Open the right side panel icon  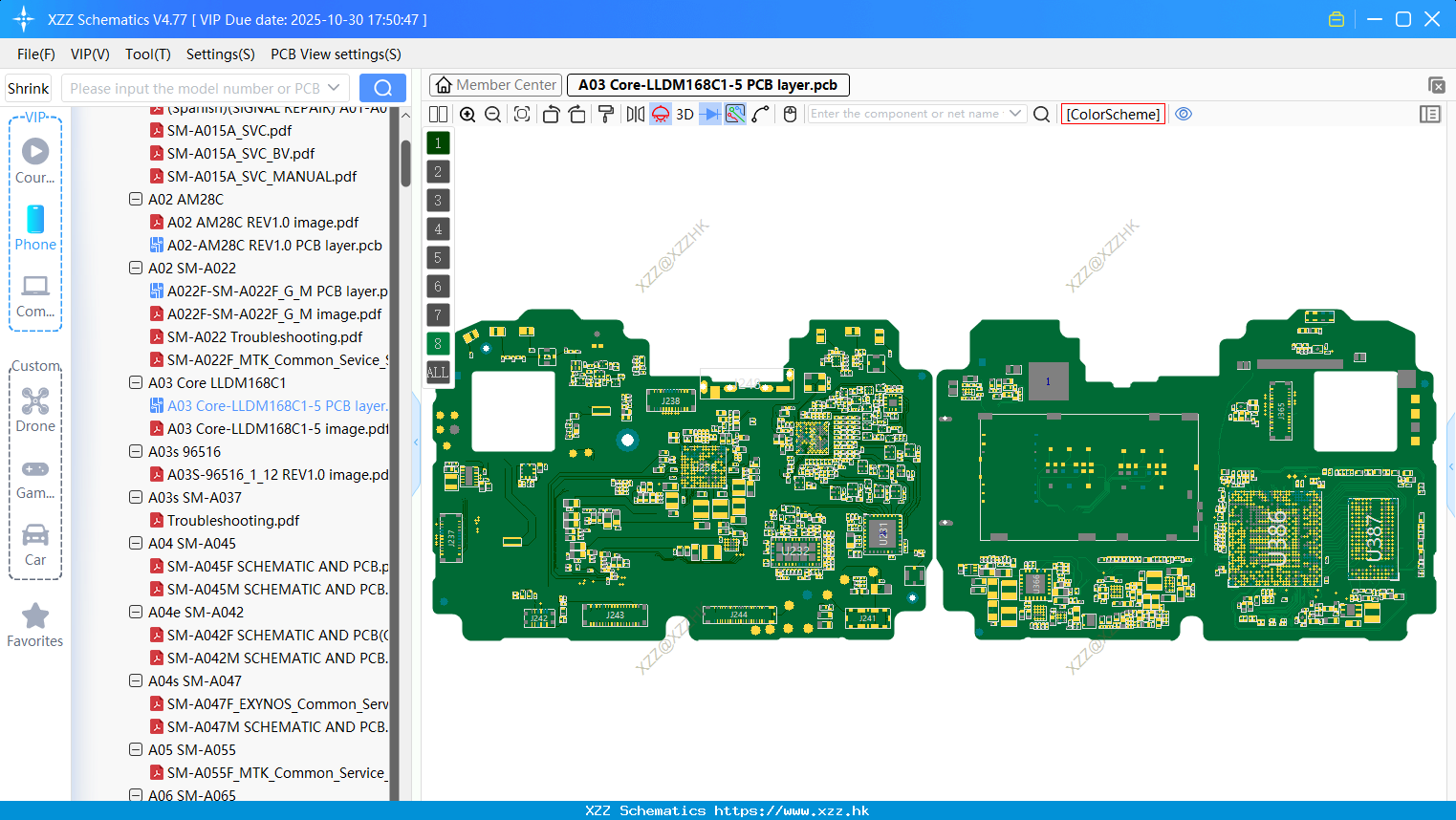pyautogui.click(x=1430, y=114)
